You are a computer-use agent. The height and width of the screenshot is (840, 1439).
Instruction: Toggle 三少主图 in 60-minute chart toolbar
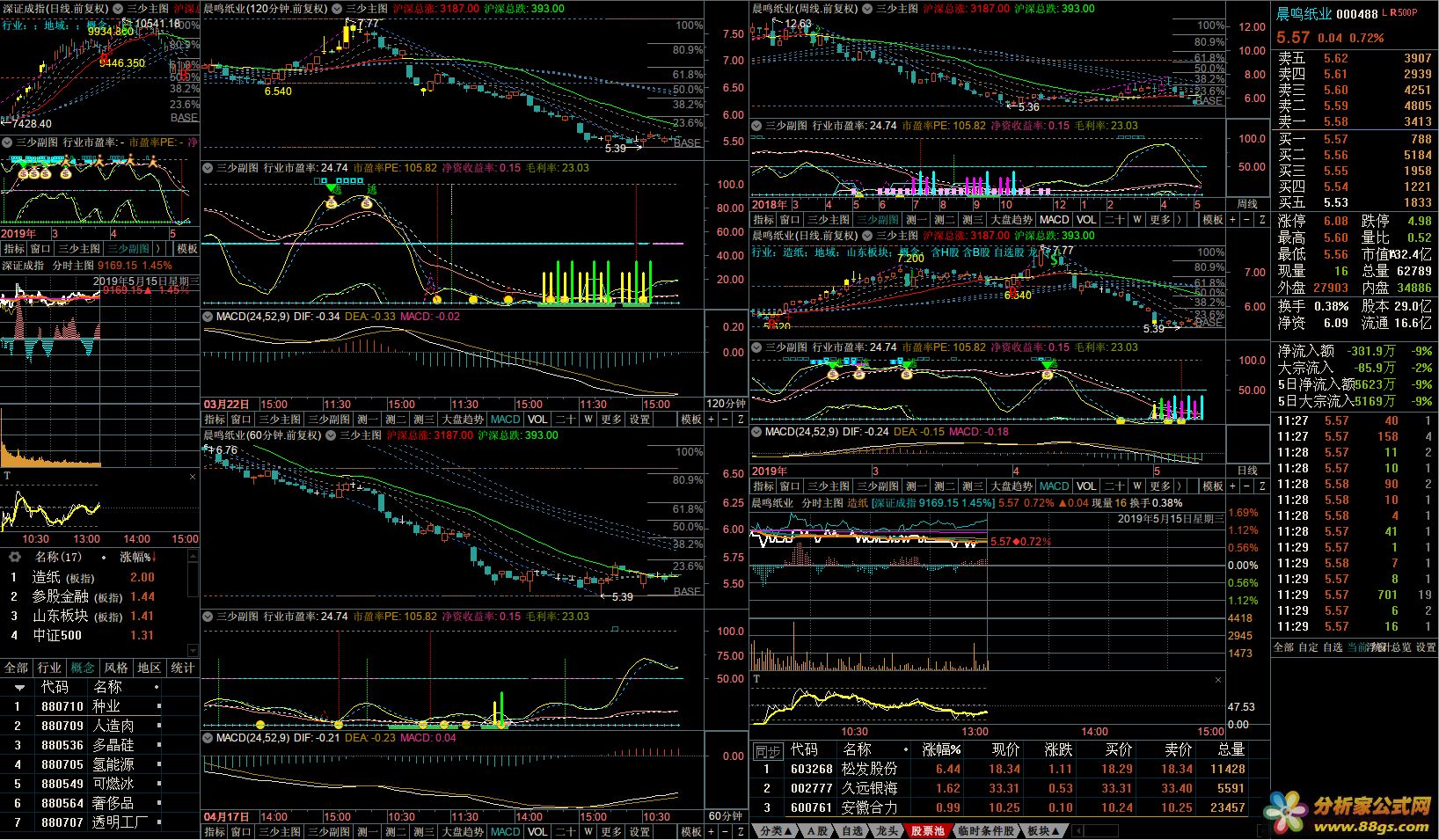coord(280,831)
